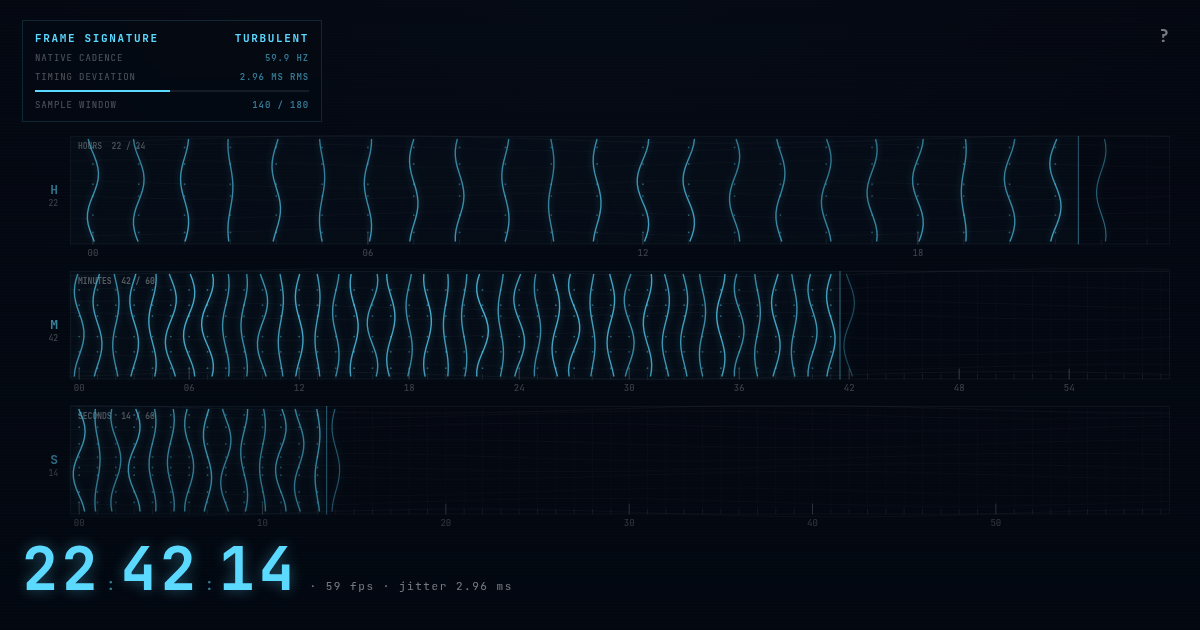Click the timing deviation progress bar

click(x=172, y=91)
